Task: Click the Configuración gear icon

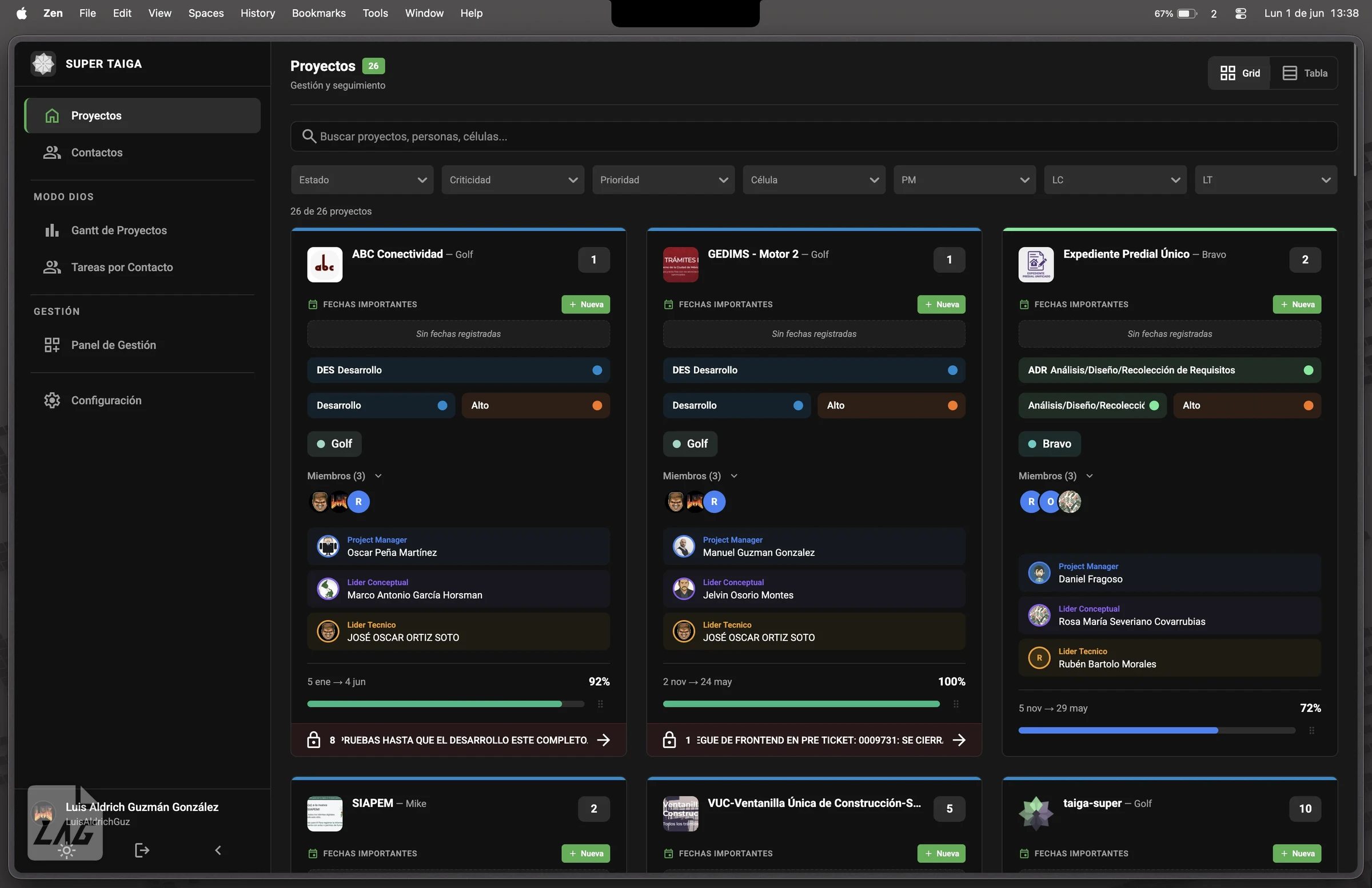Action: point(52,400)
